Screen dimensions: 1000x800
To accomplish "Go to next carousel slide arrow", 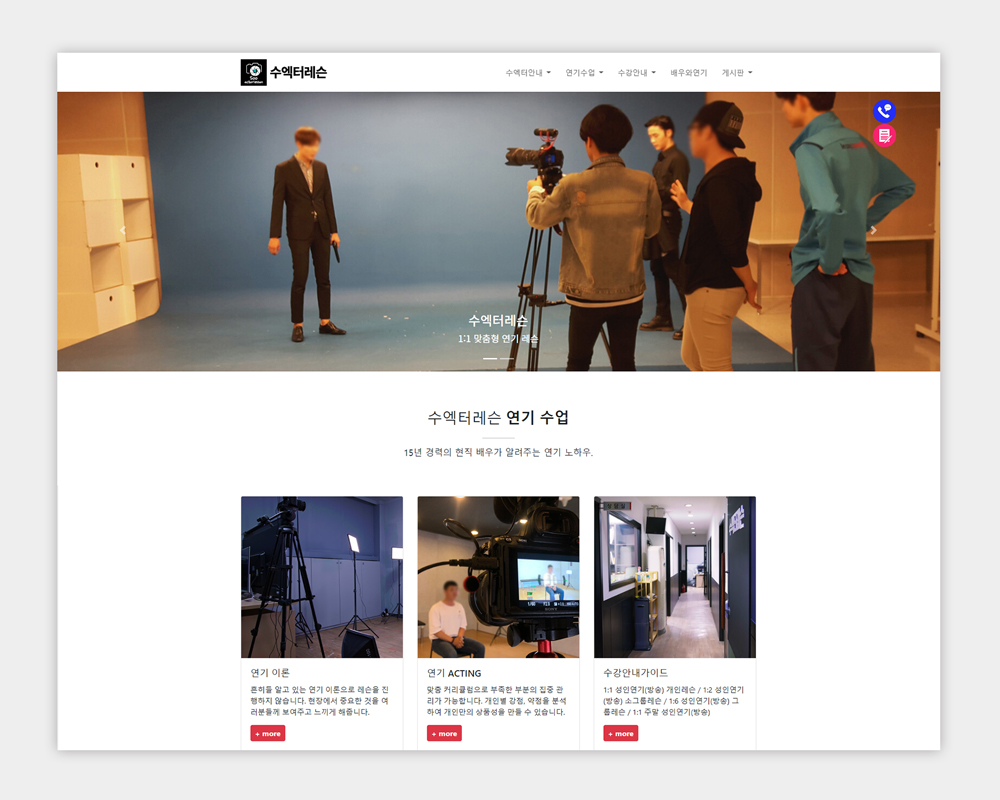I will point(873,230).
